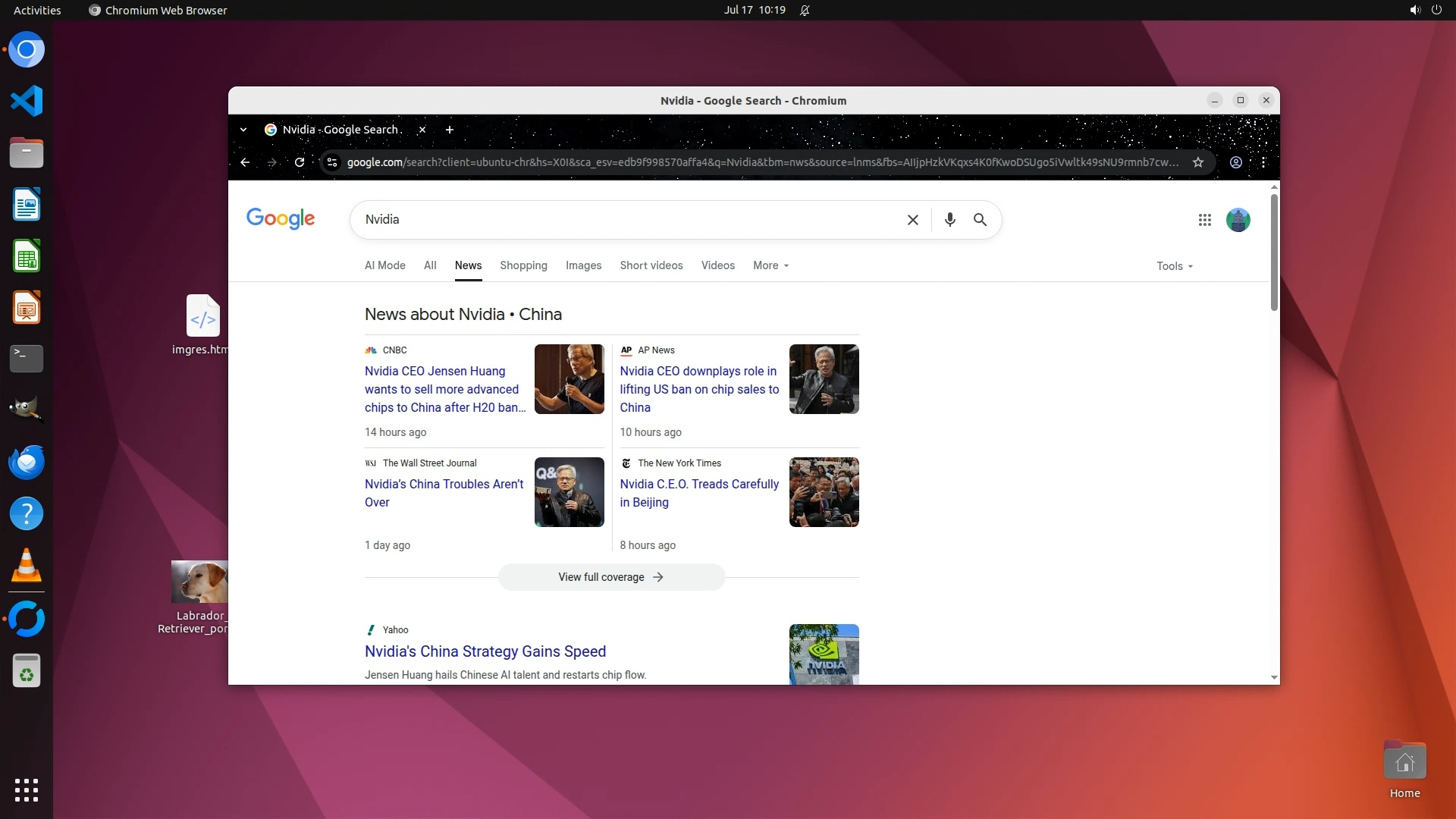
Task: Toggle the notifications bell in top bar
Action: (805, 11)
